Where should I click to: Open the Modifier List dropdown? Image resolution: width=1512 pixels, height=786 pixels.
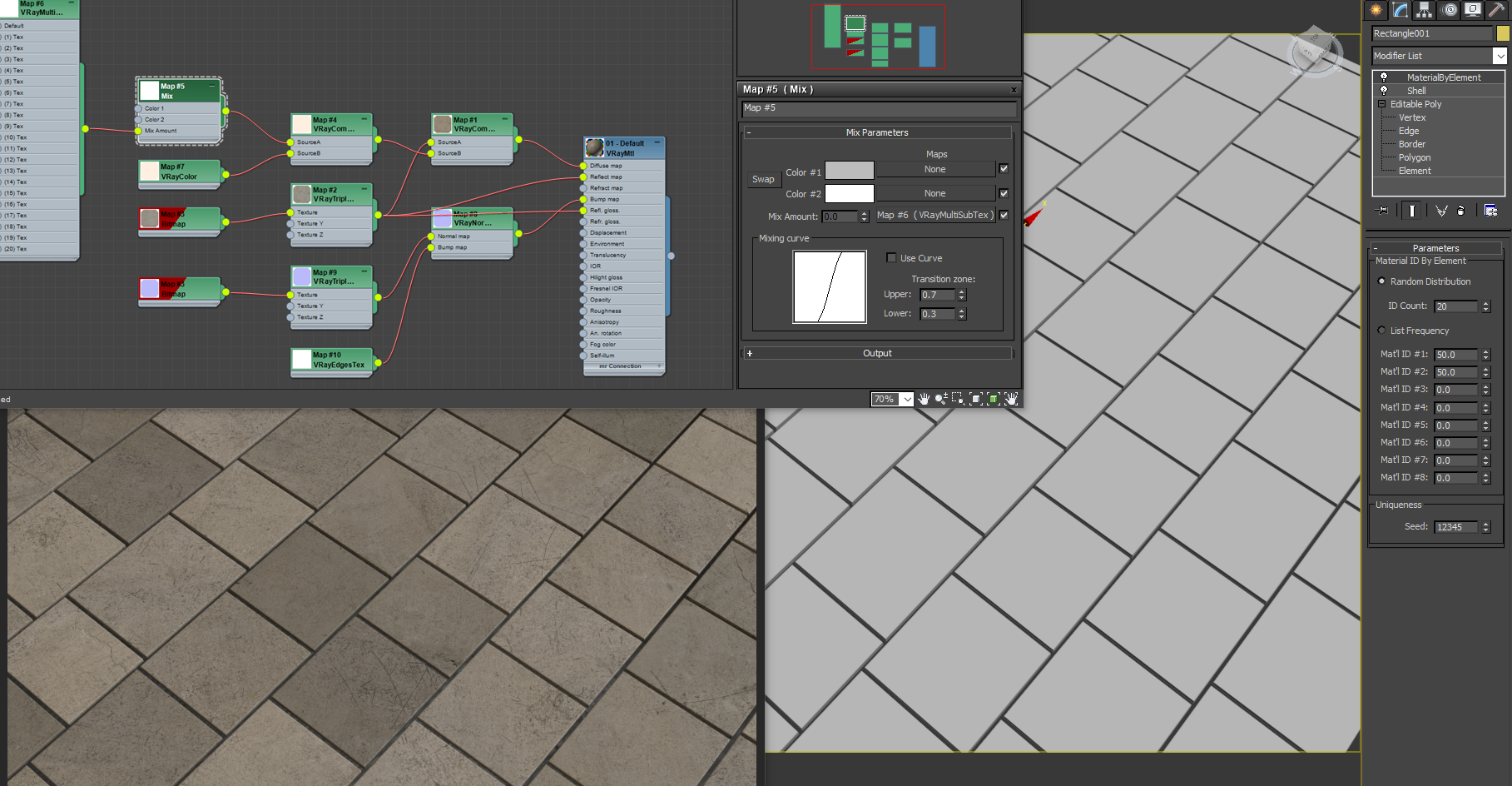[1500, 56]
